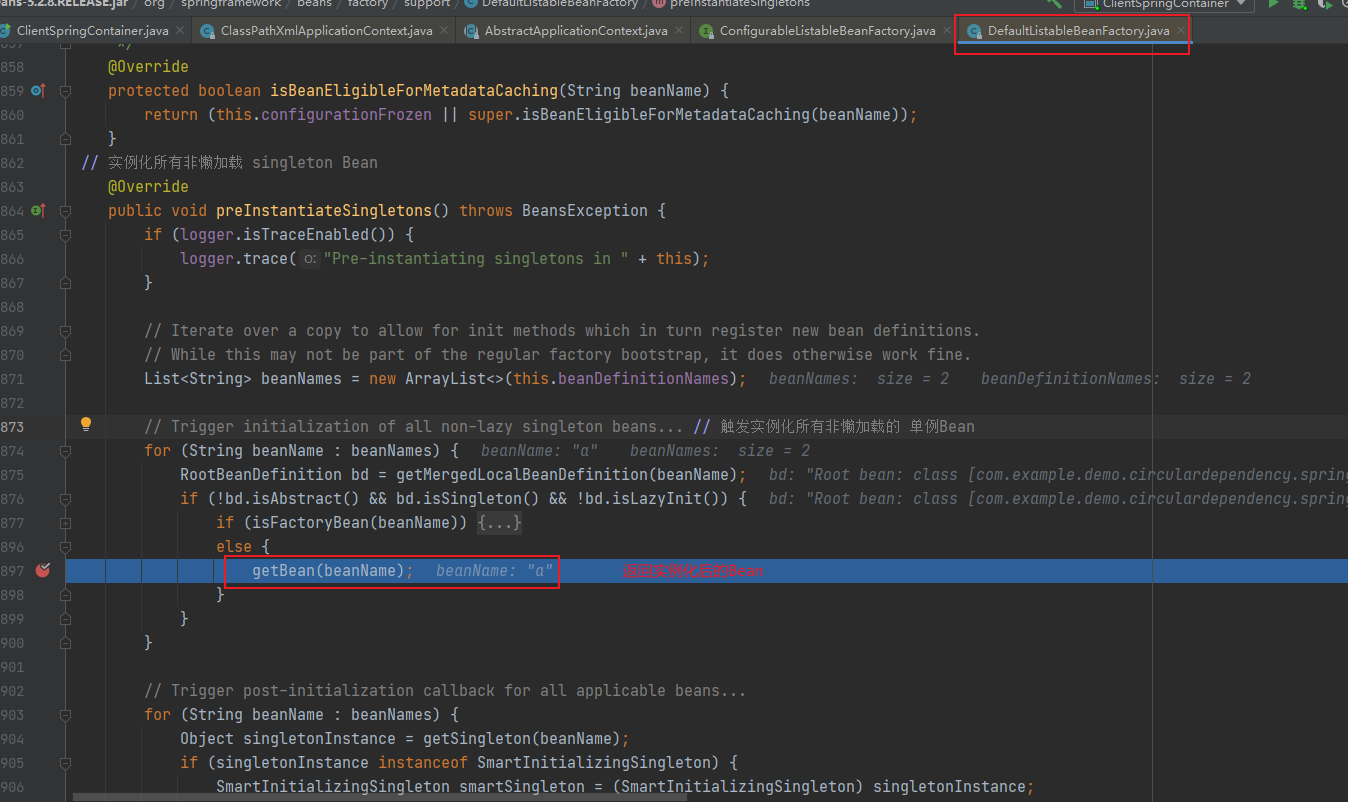Collapse the else block on line 896

(x=65, y=547)
